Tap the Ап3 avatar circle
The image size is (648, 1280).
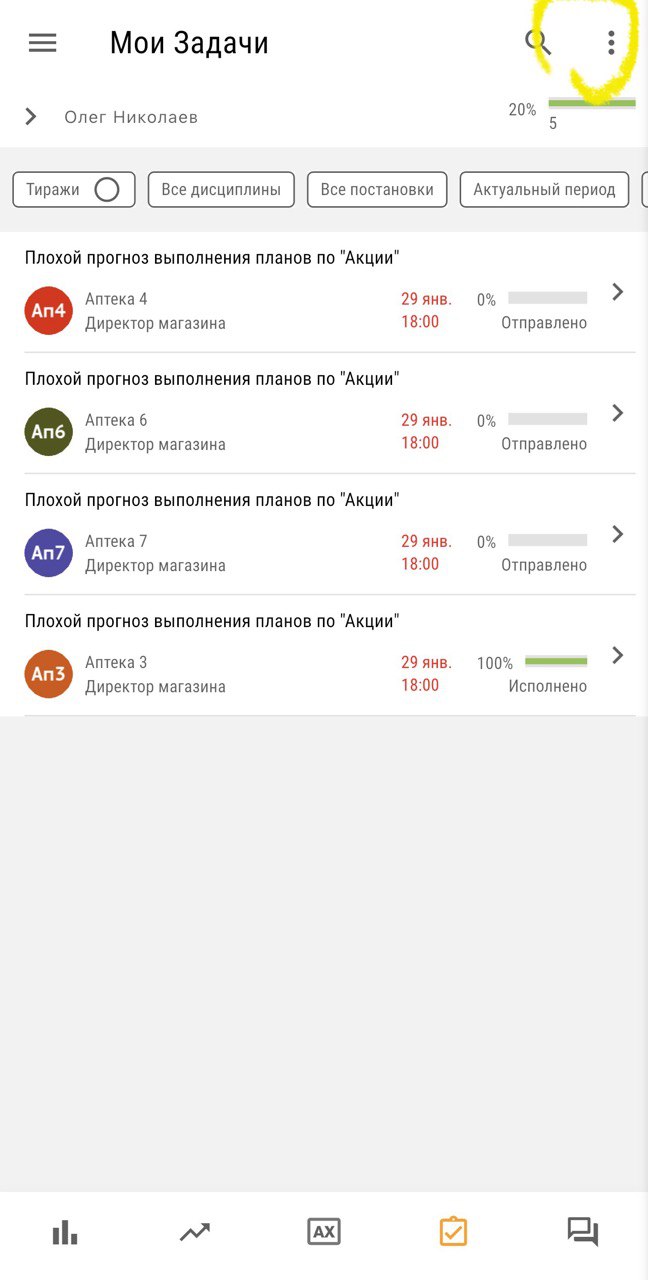point(48,674)
